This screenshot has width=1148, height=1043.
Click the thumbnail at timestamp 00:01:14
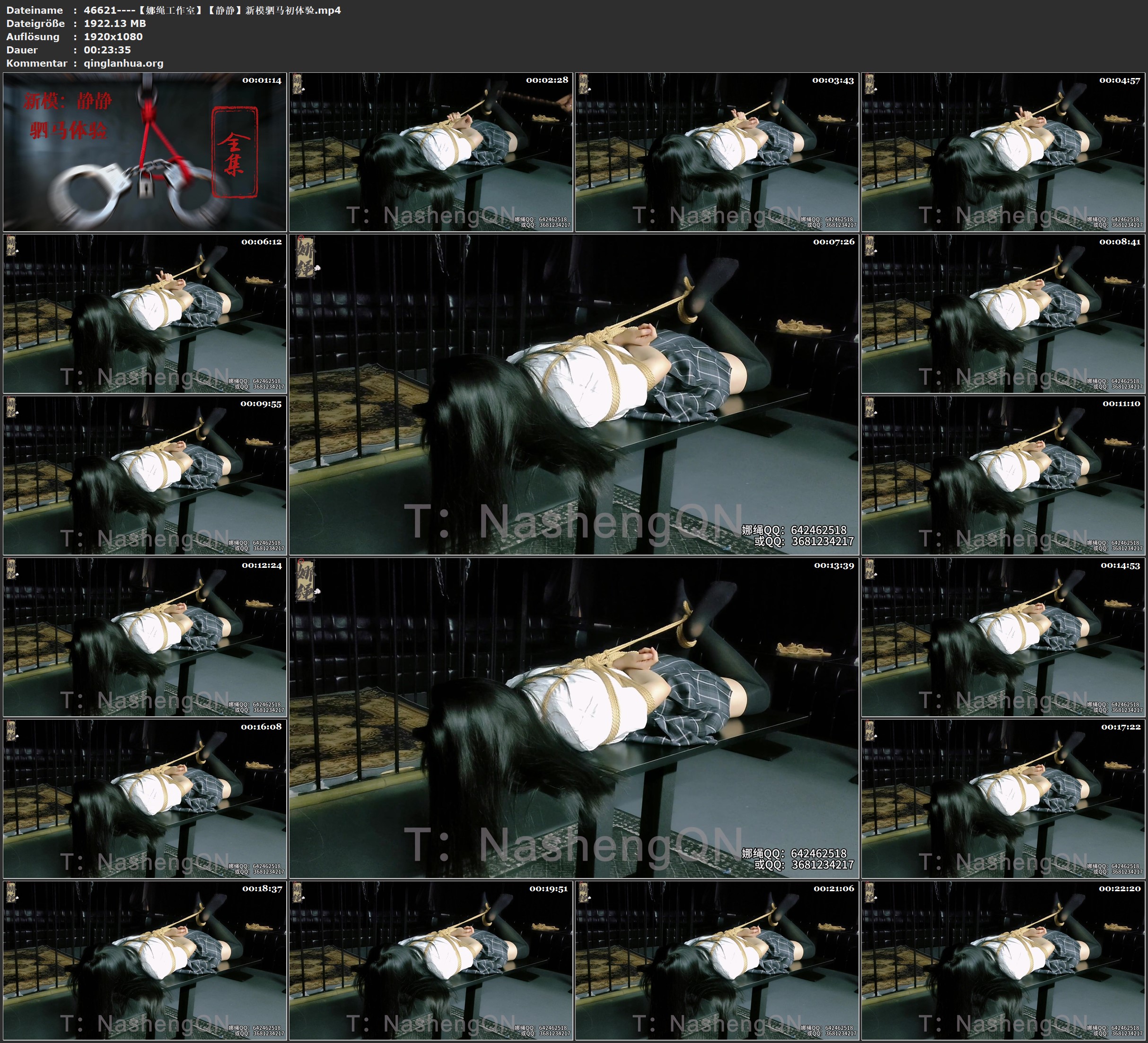[x=145, y=152]
